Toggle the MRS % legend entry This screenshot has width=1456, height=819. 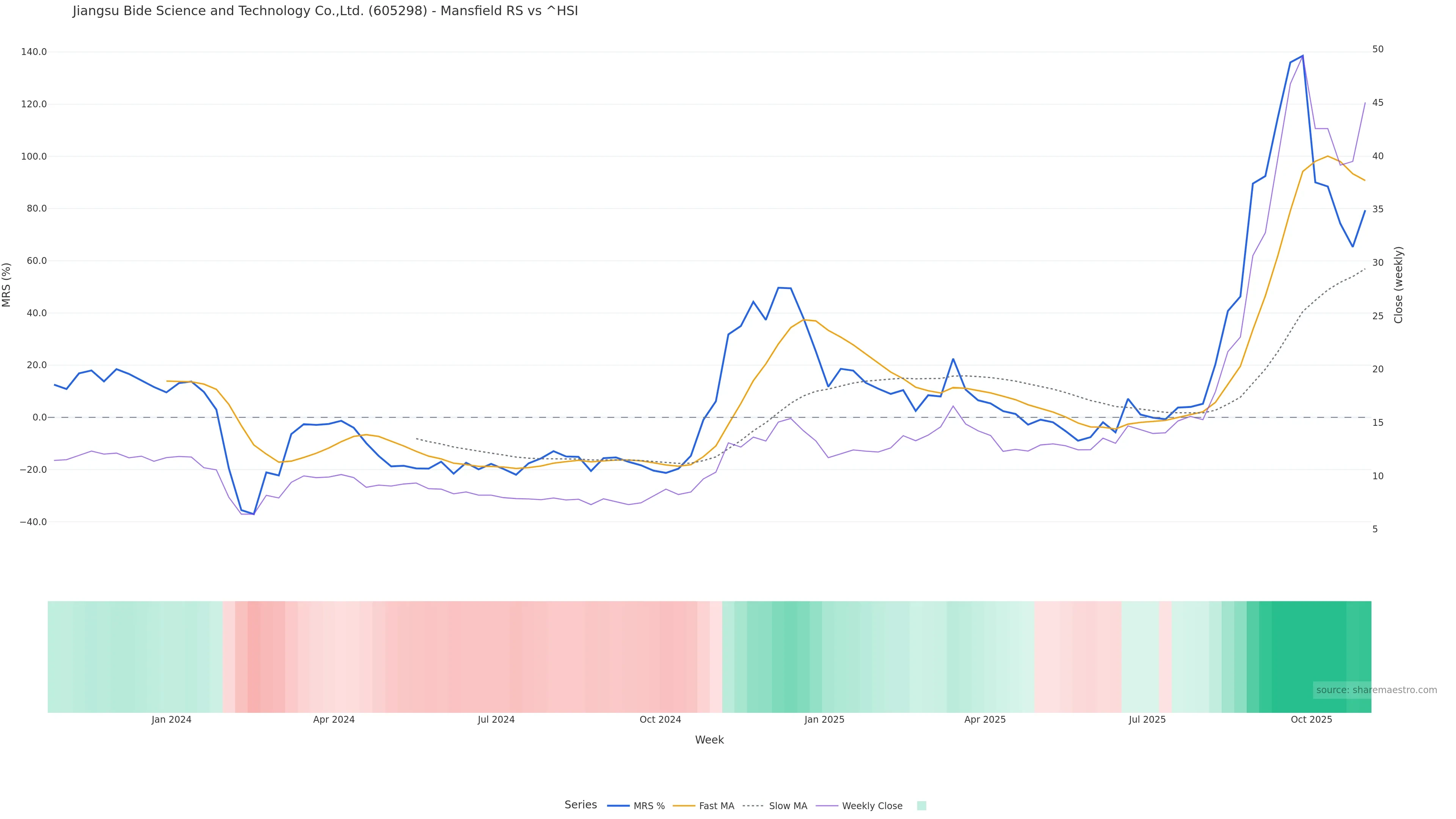[637, 806]
